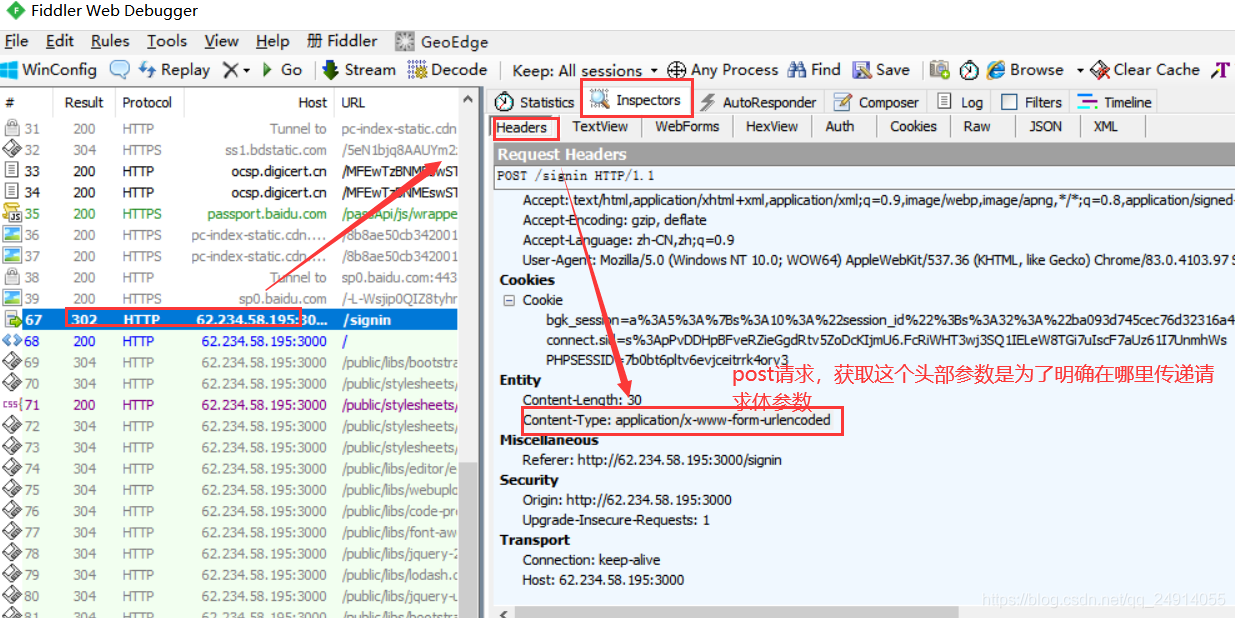
Task: Sort sessions by Protocol column
Action: point(147,102)
